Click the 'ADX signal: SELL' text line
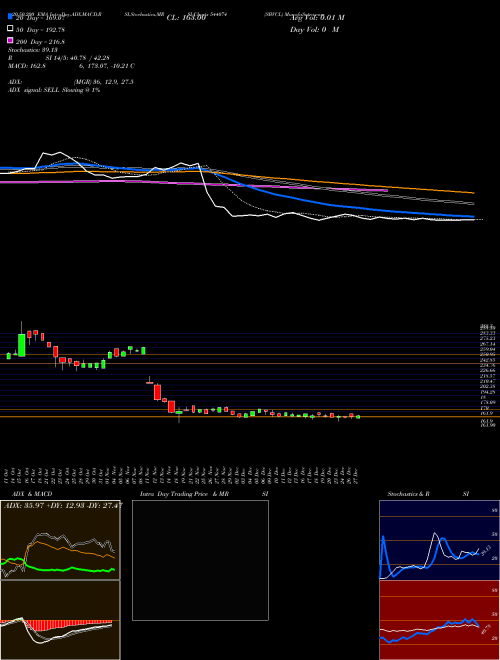 pyautogui.click(x=54, y=90)
